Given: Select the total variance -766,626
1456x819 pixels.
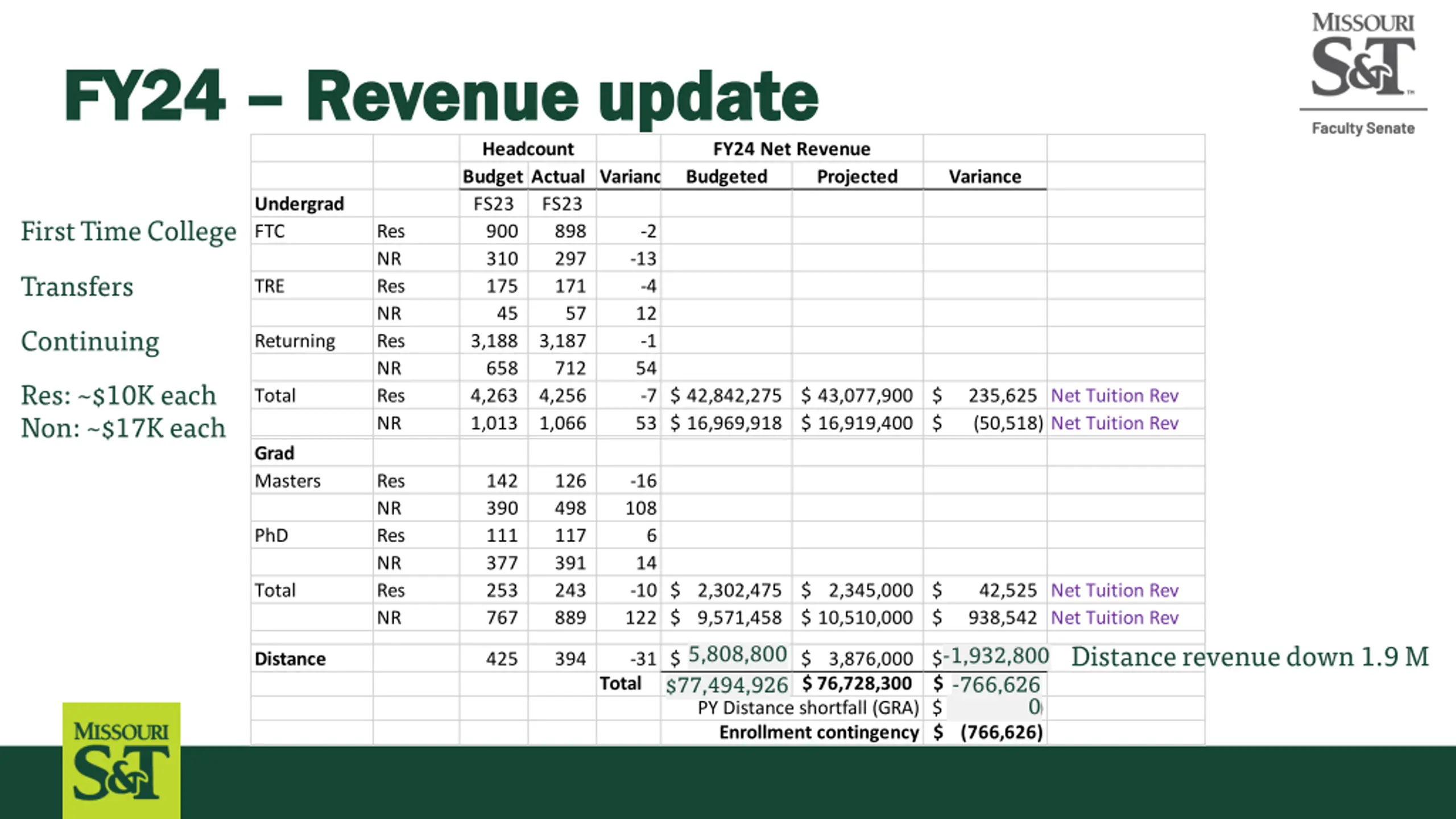Looking at the screenshot, I should (996, 684).
